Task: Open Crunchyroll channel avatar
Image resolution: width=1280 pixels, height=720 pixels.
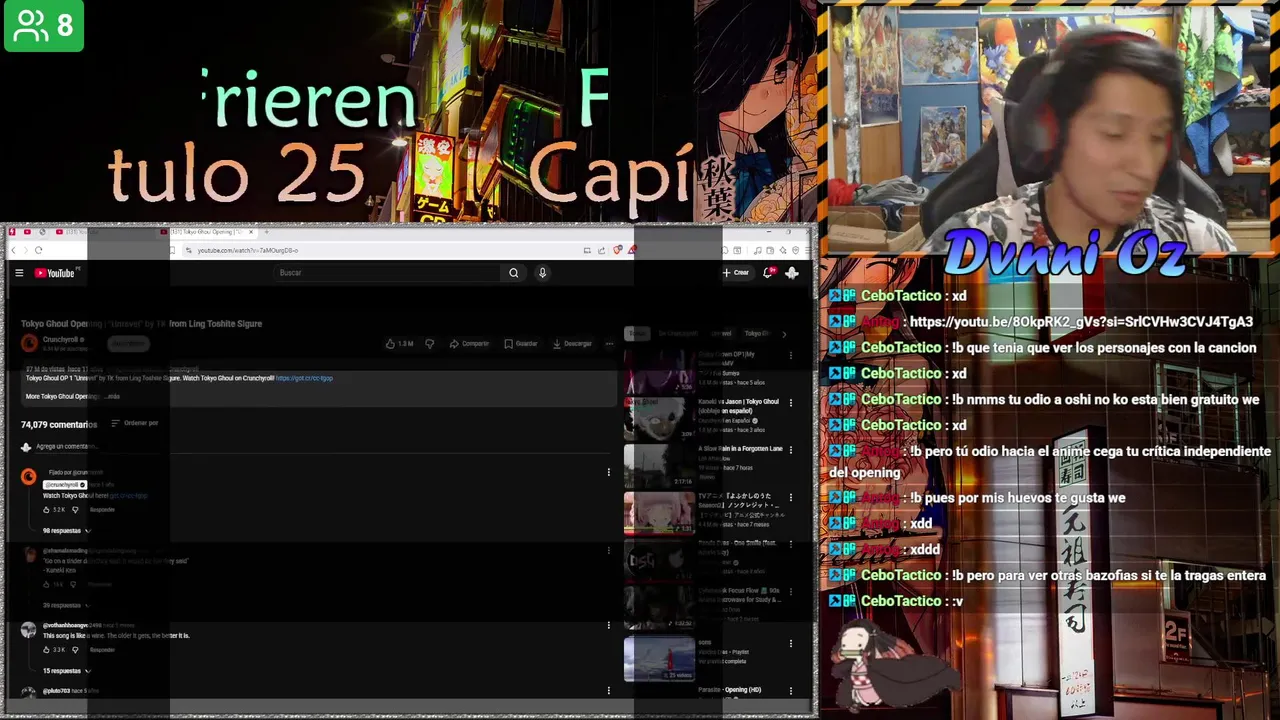Action: coord(29,343)
